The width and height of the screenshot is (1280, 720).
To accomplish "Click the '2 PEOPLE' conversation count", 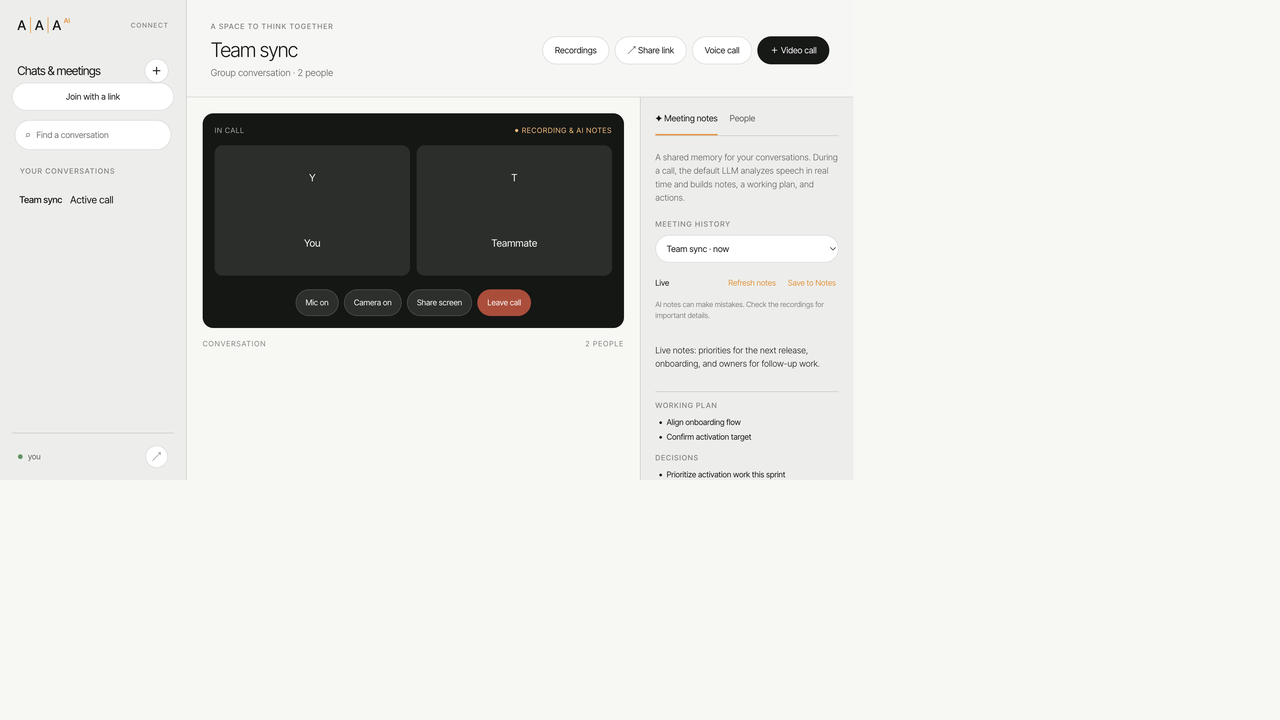I will [604, 344].
